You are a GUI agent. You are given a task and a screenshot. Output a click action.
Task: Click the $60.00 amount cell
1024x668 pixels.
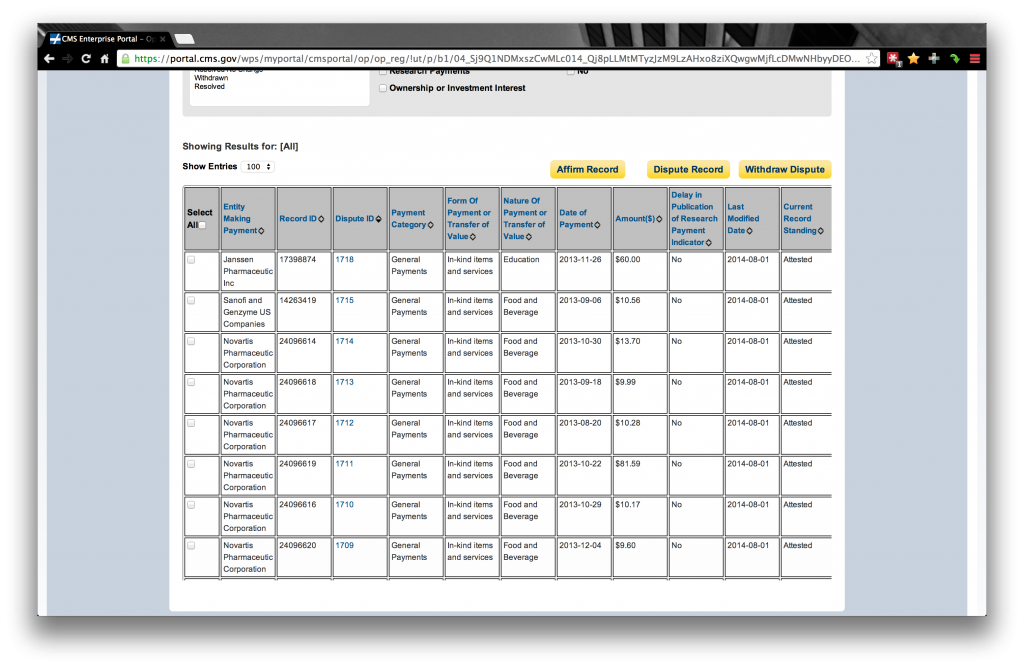(640, 271)
